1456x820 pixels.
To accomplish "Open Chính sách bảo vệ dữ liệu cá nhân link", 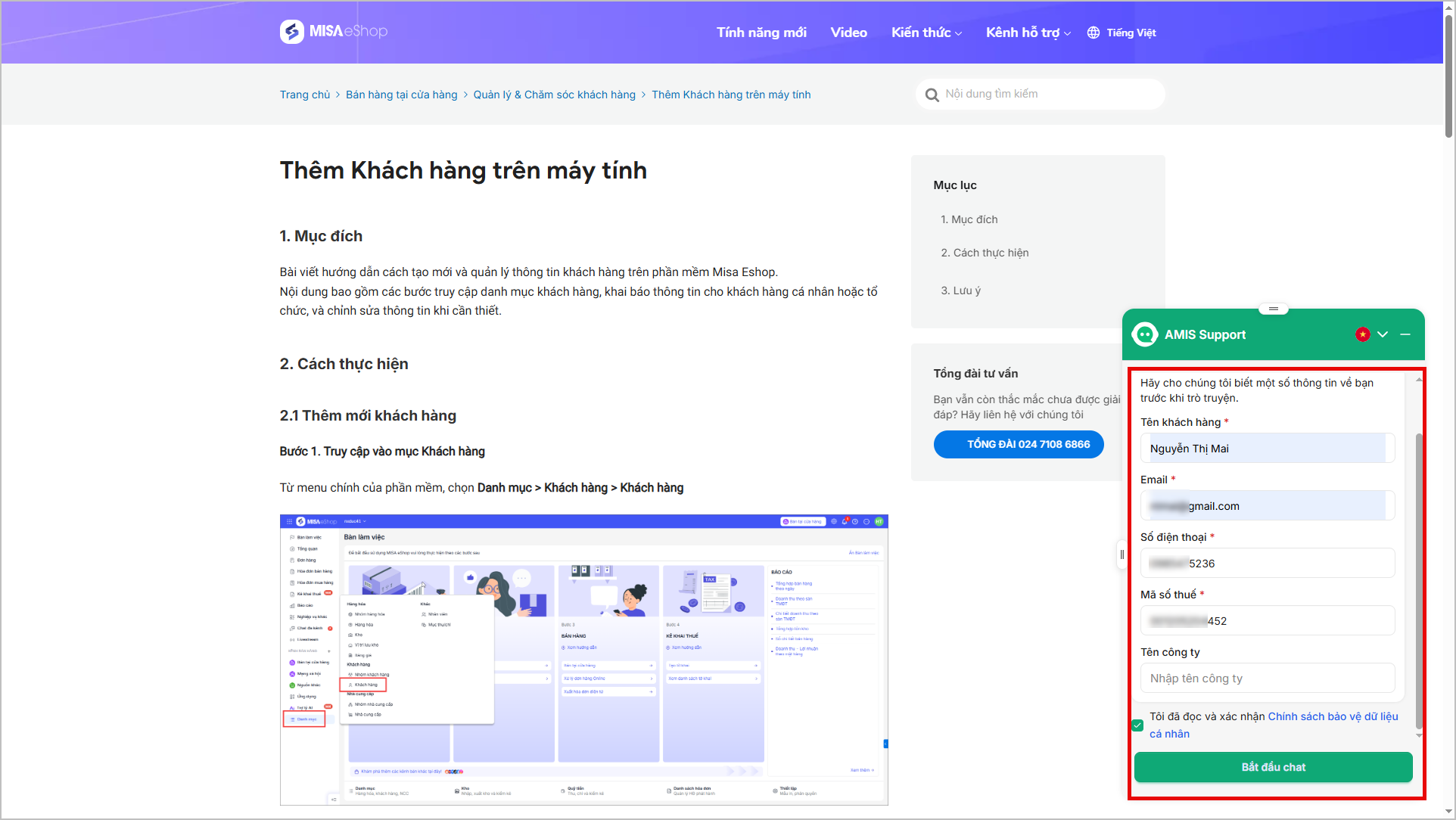I will point(1333,716).
